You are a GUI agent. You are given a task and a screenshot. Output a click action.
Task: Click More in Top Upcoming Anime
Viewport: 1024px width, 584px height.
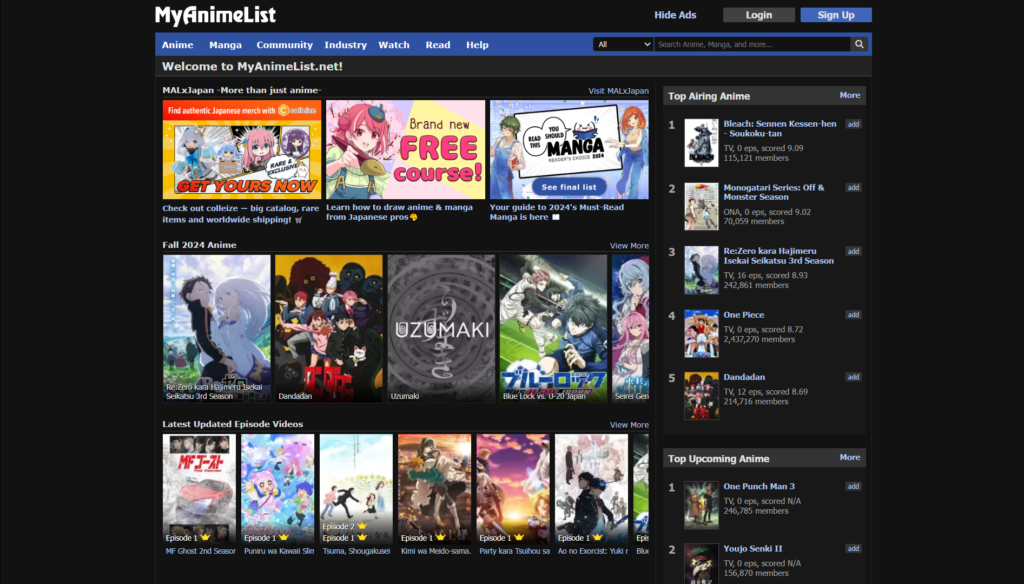850,457
